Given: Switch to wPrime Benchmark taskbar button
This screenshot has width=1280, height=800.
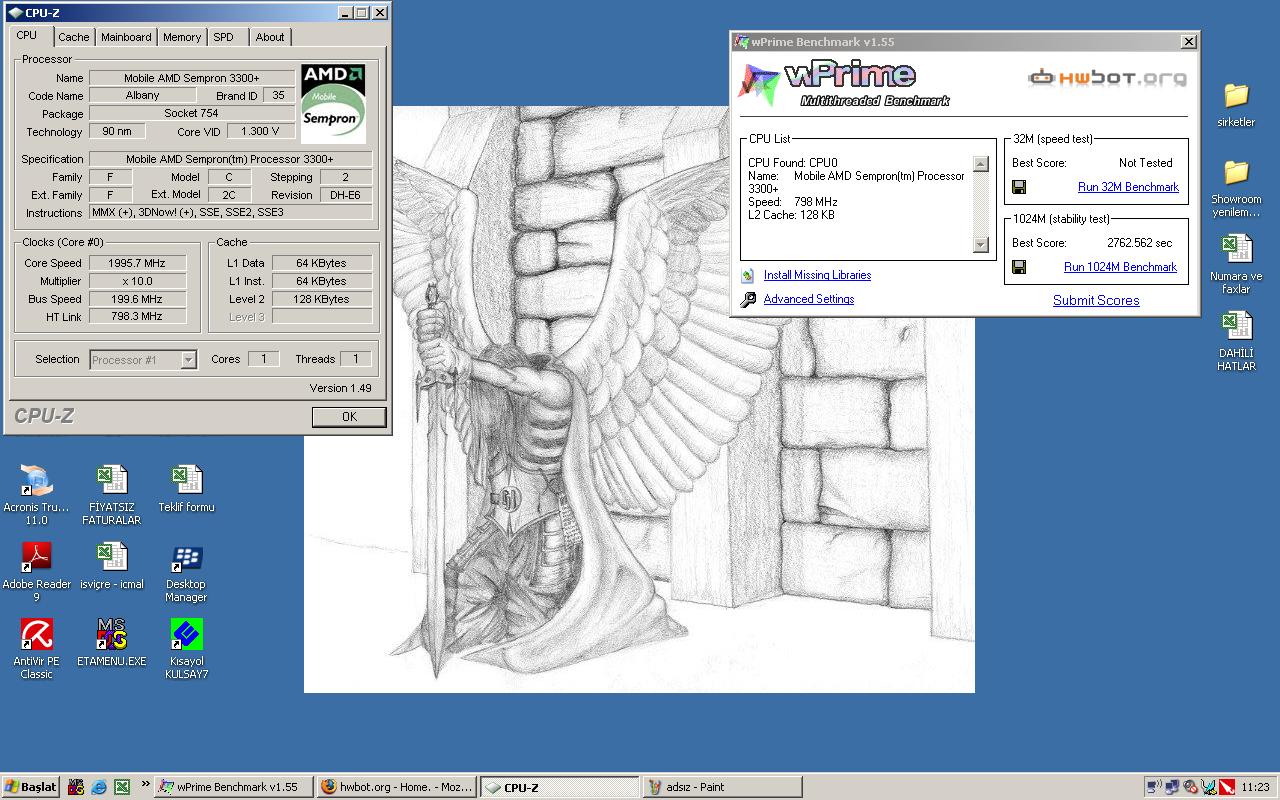Looking at the screenshot, I should 234,787.
